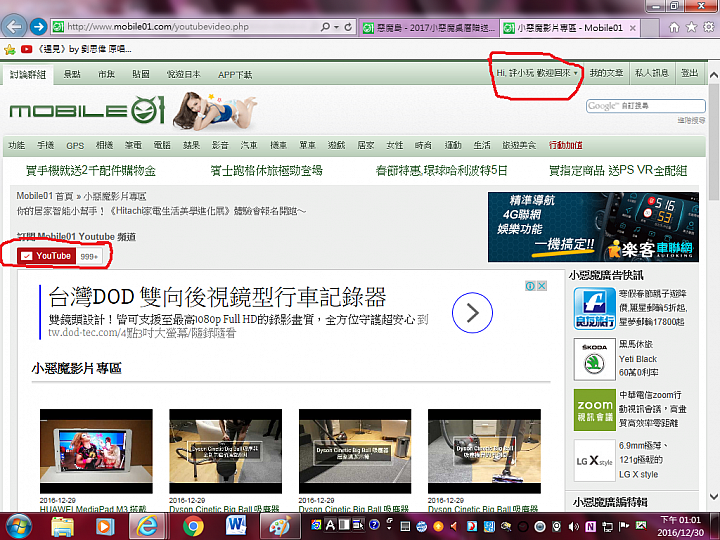Image resolution: width=720 pixels, height=540 pixels.
Task: Click the search magnifier in address bar
Action: (x=325, y=27)
